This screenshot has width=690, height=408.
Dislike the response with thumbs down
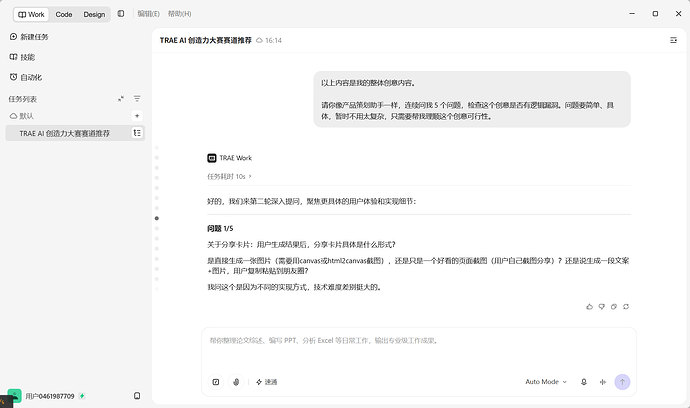(x=602, y=307)
